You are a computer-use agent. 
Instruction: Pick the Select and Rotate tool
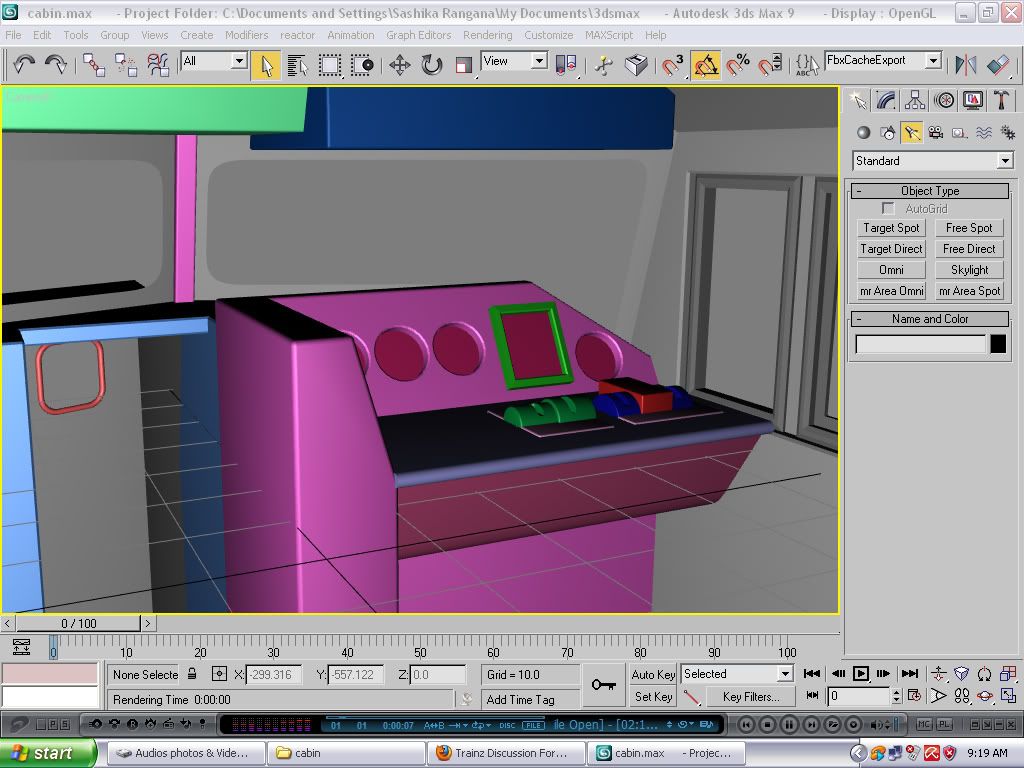click(x=432, y=65)
